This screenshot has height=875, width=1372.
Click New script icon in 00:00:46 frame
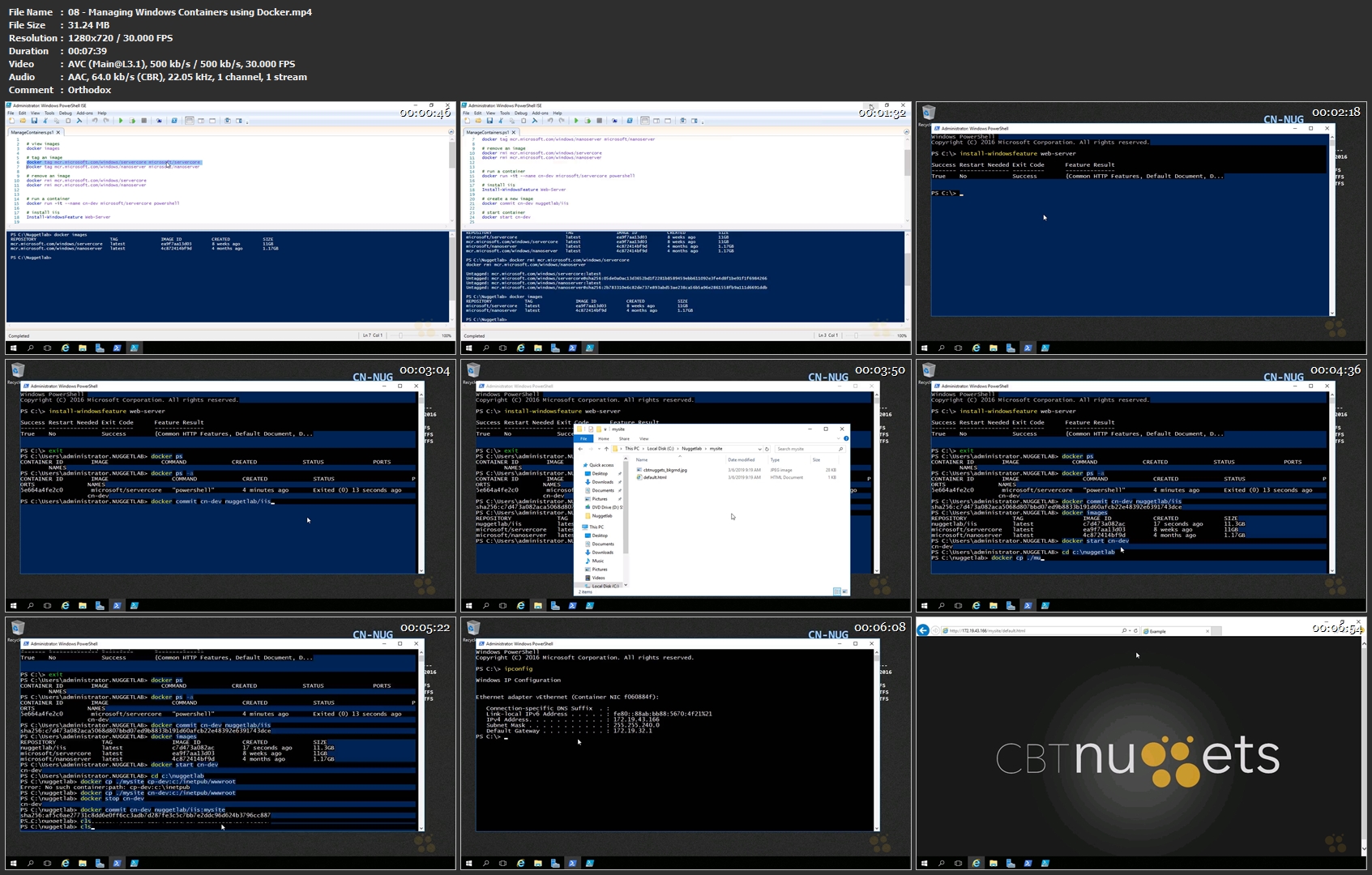pos(12,121)
